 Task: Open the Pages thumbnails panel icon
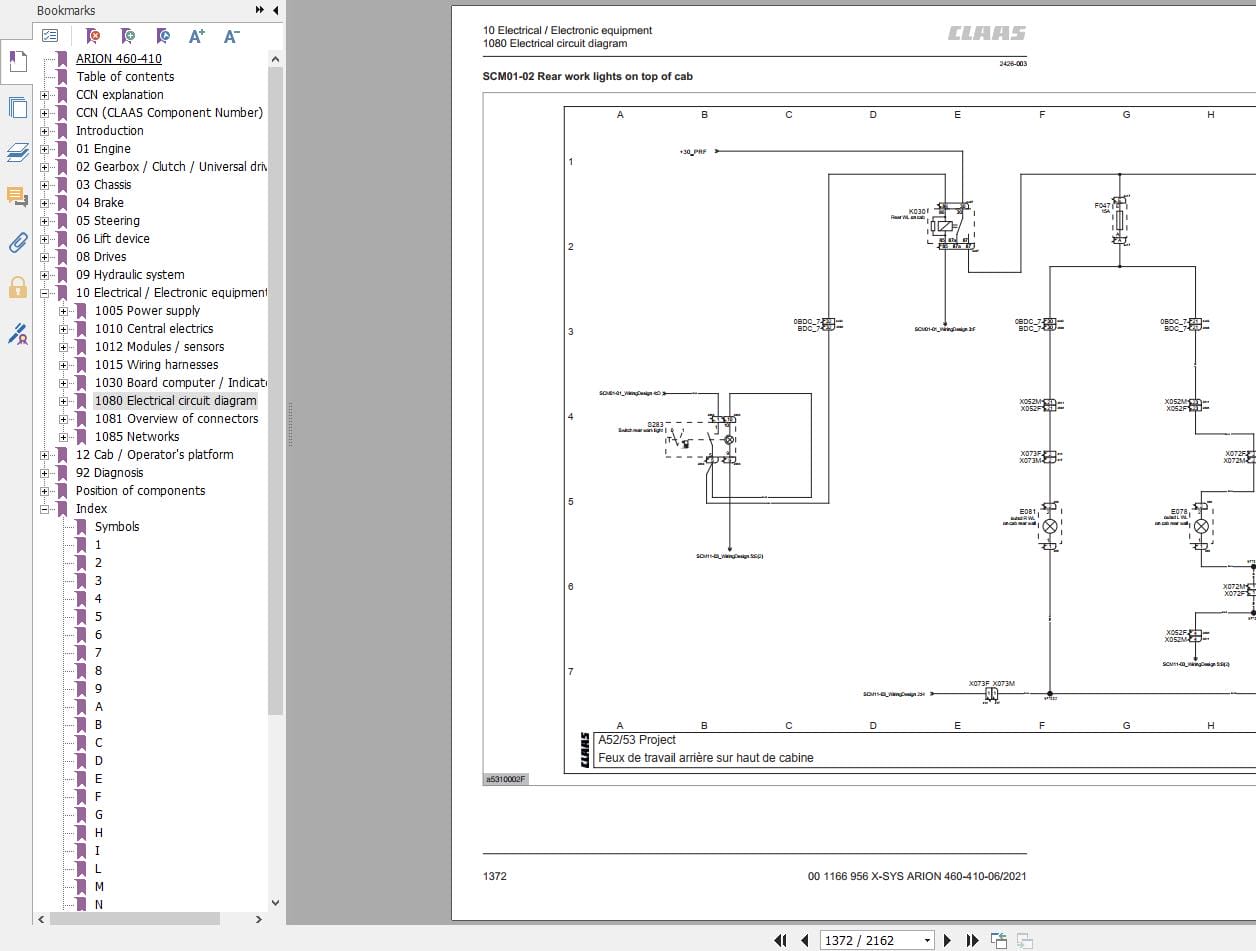17,107
